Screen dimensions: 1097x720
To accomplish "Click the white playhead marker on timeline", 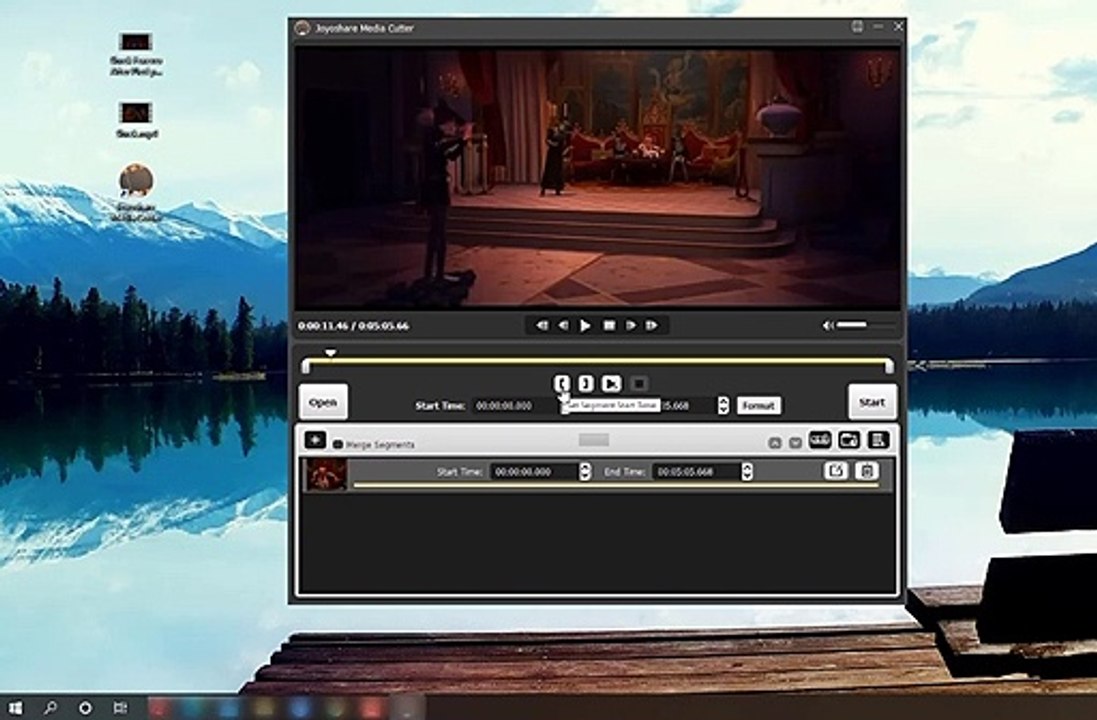I will (331, 353).
